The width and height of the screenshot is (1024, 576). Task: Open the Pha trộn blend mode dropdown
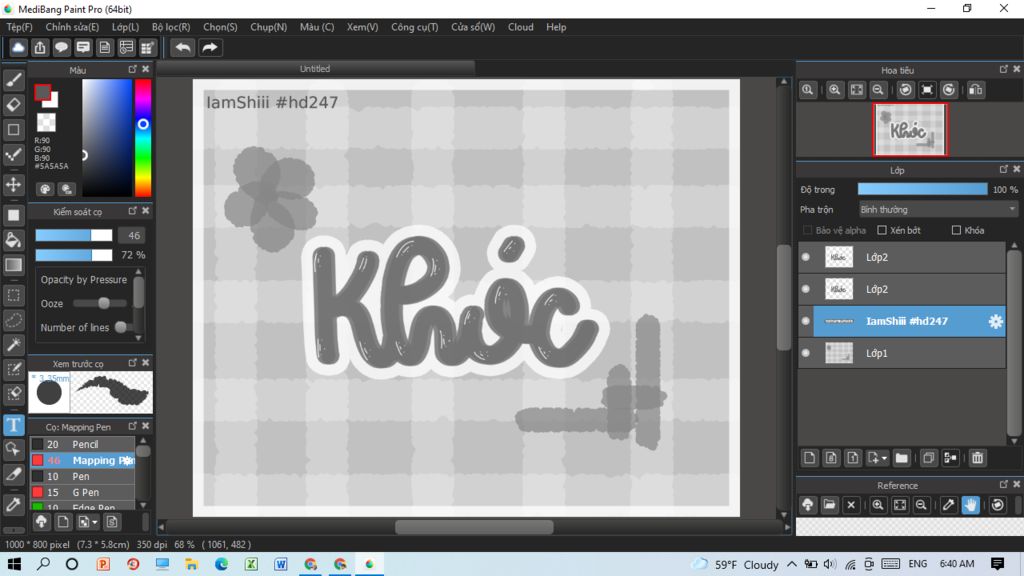click(938, 210)
